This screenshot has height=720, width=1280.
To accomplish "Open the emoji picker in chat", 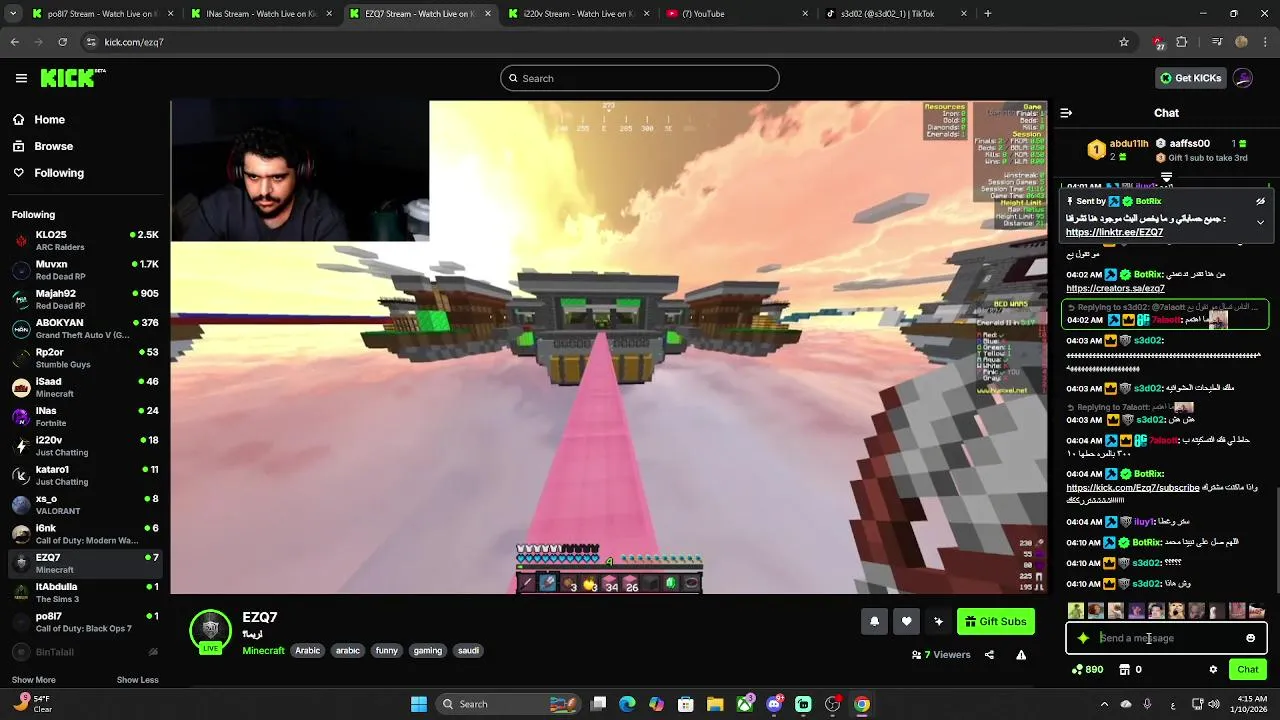I will [1250, 638].
